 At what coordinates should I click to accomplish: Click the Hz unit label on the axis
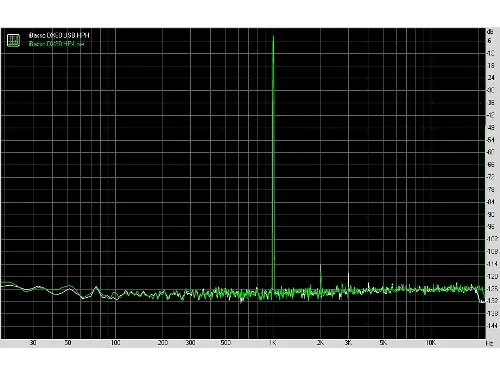point(490,343)
